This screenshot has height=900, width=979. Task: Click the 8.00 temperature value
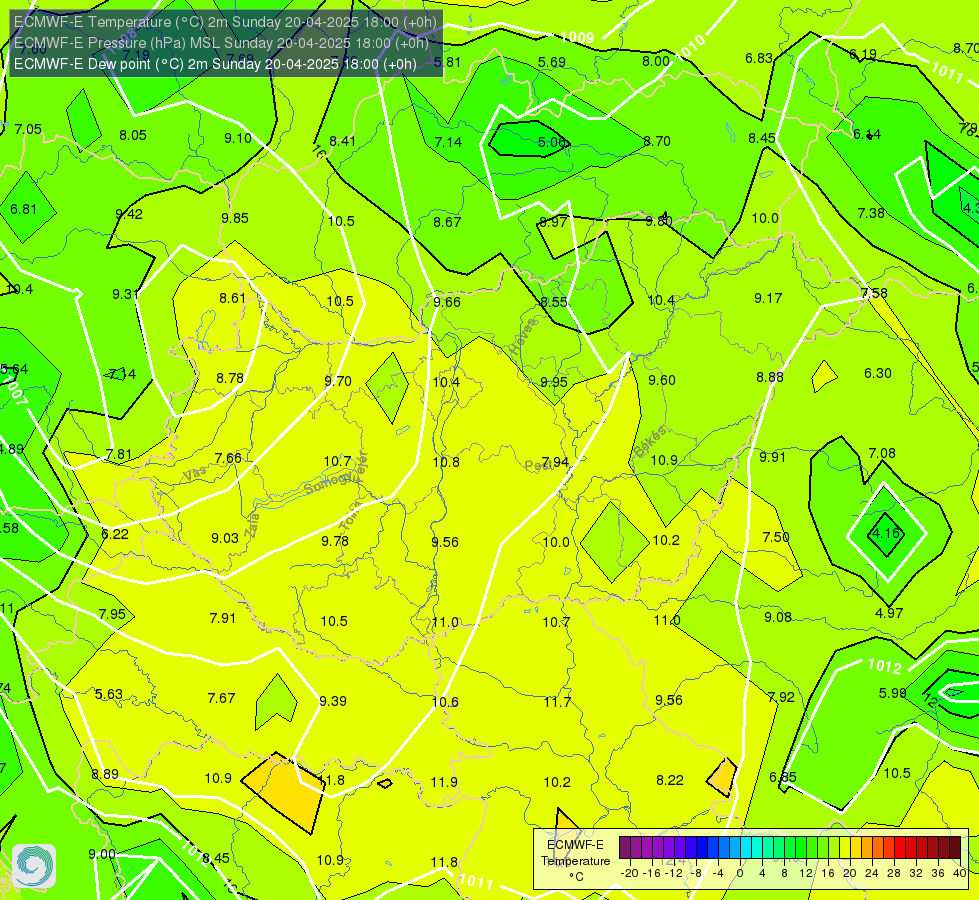pyautogui.click(x=656, y=61)
